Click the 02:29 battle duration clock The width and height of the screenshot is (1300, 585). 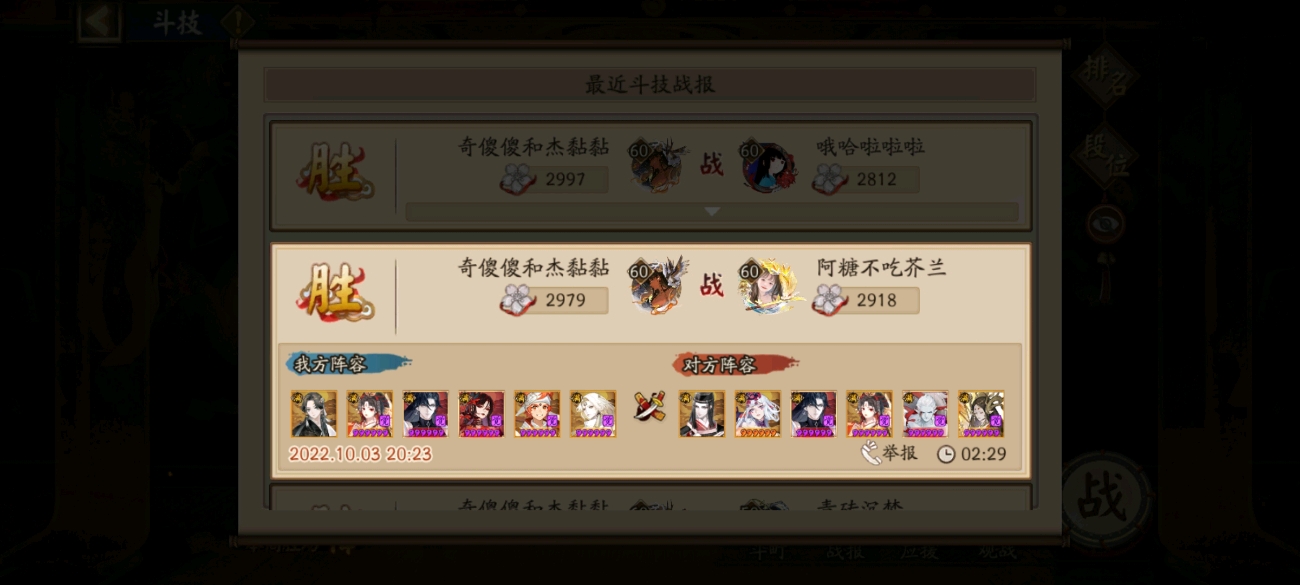point(972,454)
